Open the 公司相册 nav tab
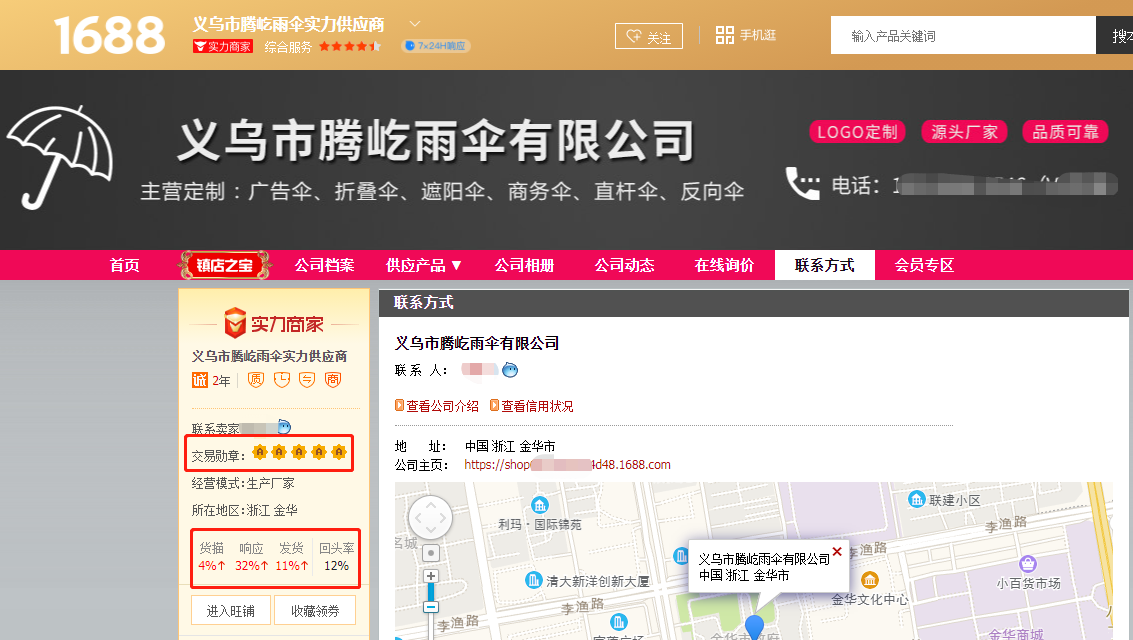Viewport: 1133px width, 640px height. tap(524, 265)
